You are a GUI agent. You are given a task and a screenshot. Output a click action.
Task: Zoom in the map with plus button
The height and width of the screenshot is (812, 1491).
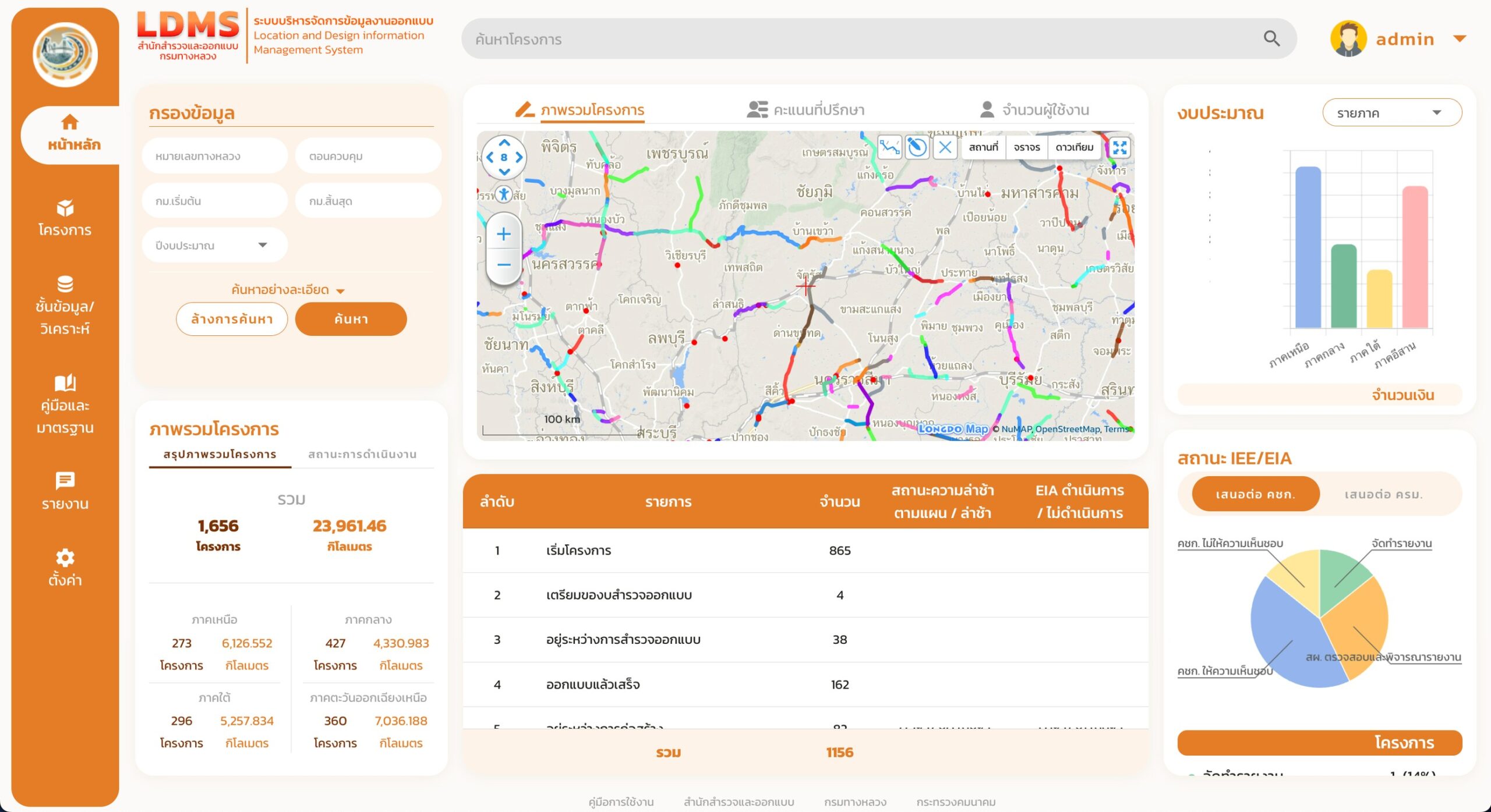click(504, 234)
